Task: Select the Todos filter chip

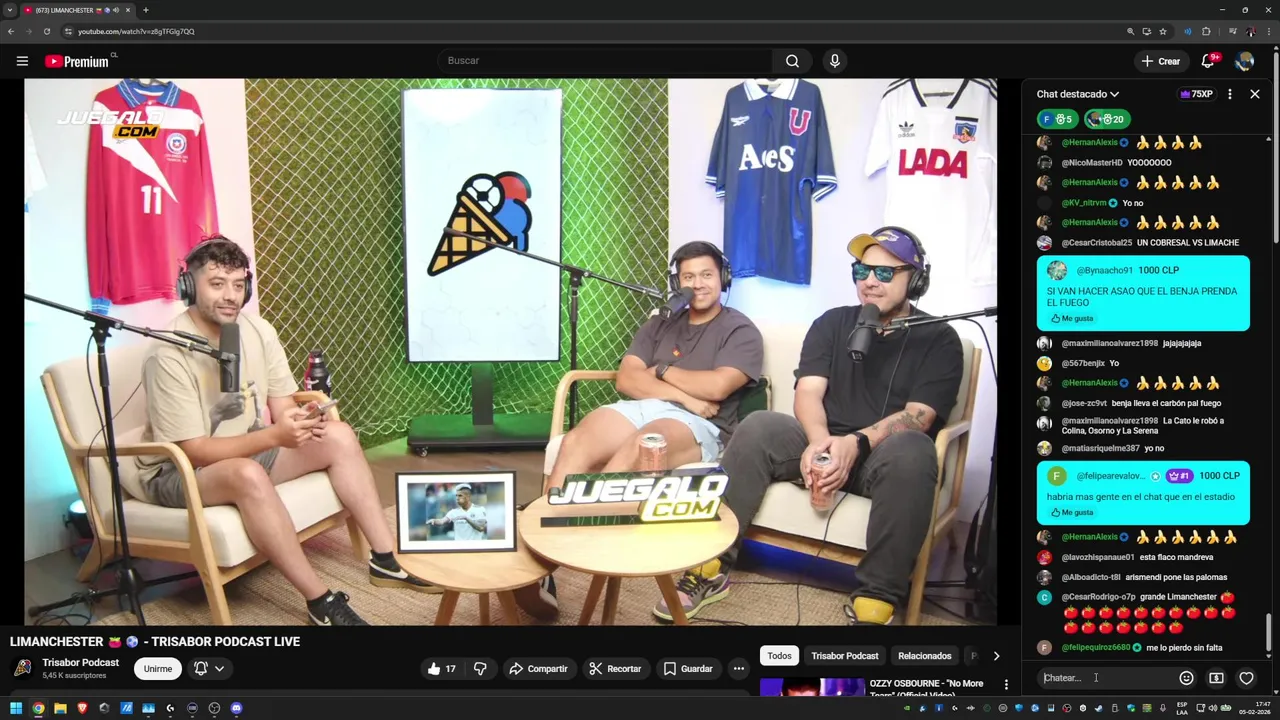Action: [779, 656]
